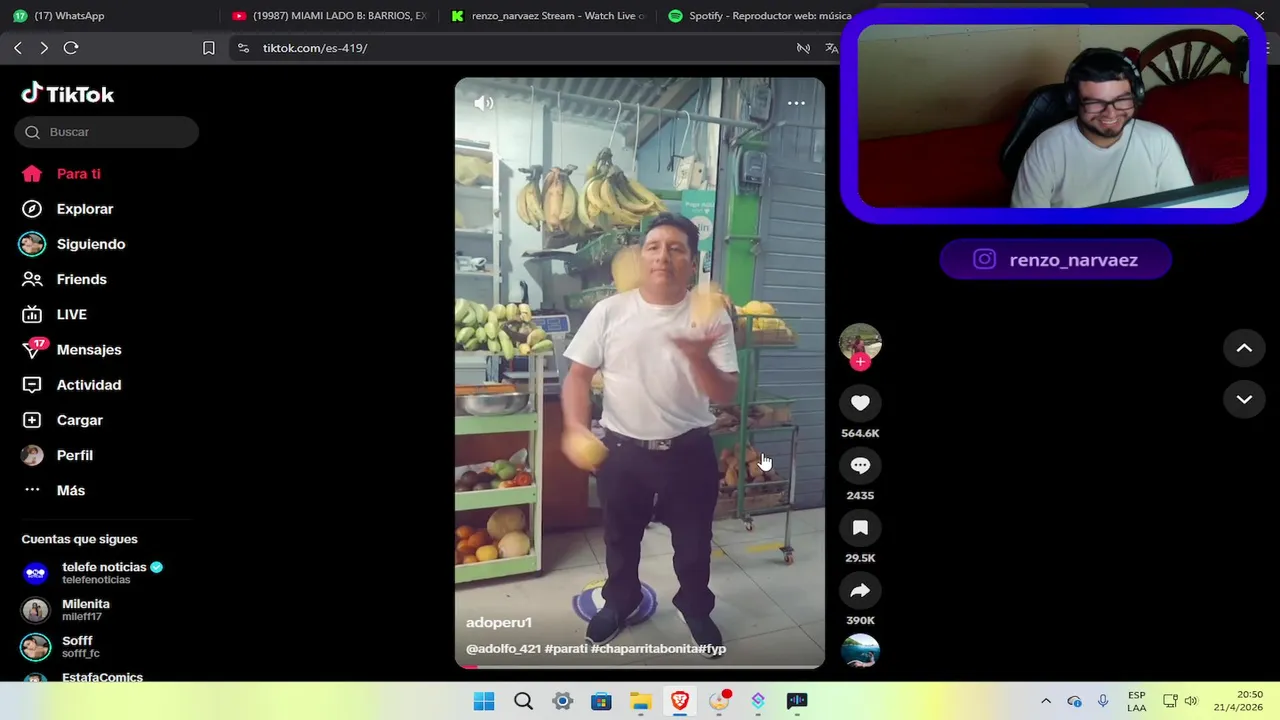
Task: Select Cargar to upload video
Action: coord(62,420)
